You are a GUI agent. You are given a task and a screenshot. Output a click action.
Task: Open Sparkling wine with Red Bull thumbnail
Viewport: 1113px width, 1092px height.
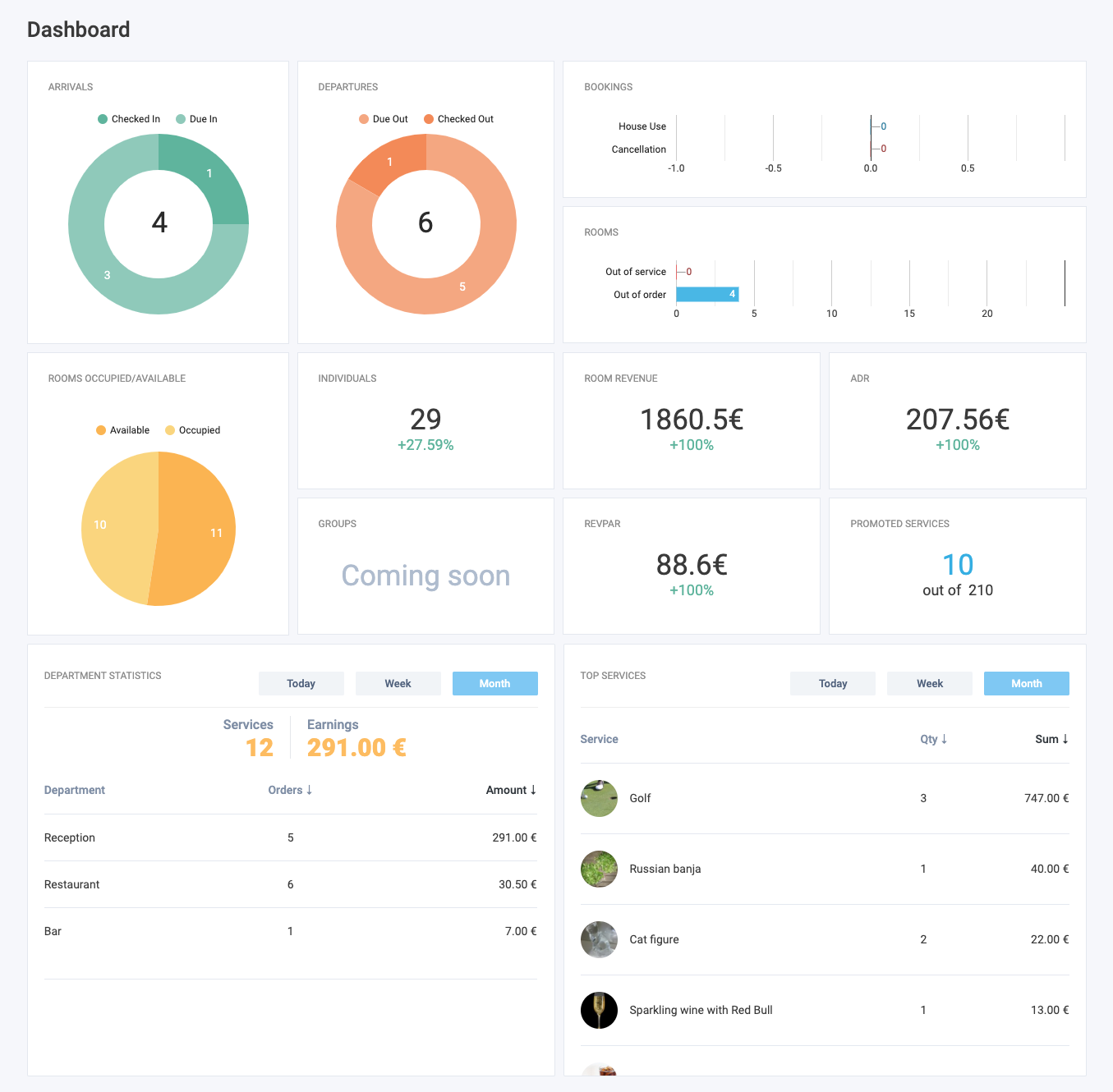coord(600,1010)
